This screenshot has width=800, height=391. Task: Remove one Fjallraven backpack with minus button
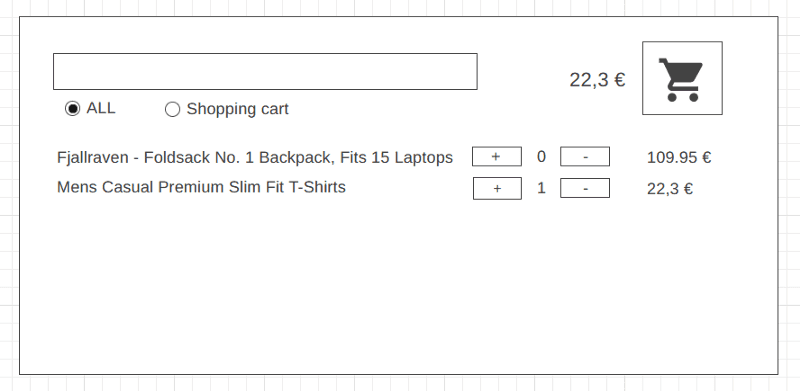pyautogui.click(x=585, y=157)
